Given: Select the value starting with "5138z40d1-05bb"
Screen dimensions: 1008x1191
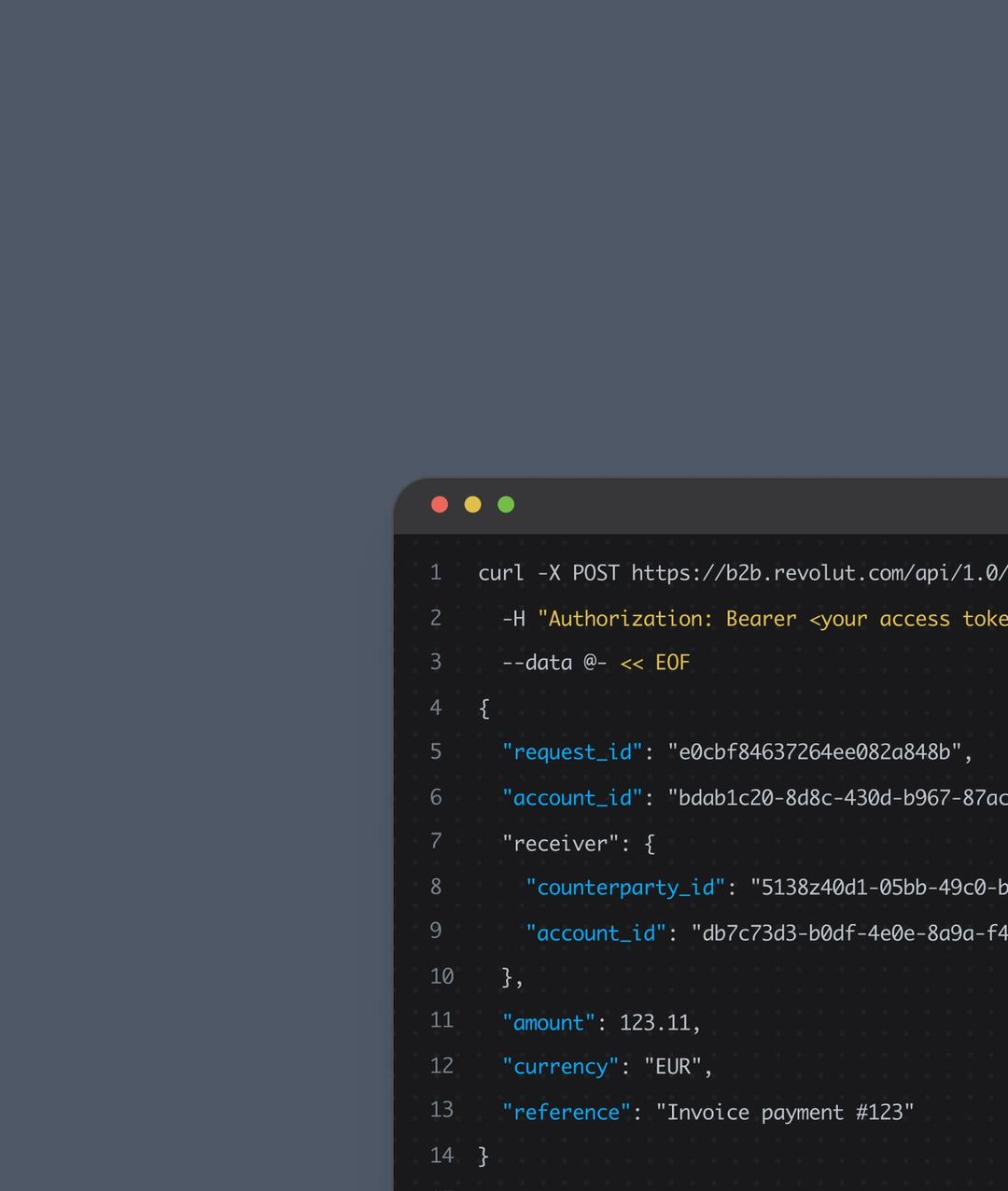Looking at the screenshot, I should [x=879, y=888].
